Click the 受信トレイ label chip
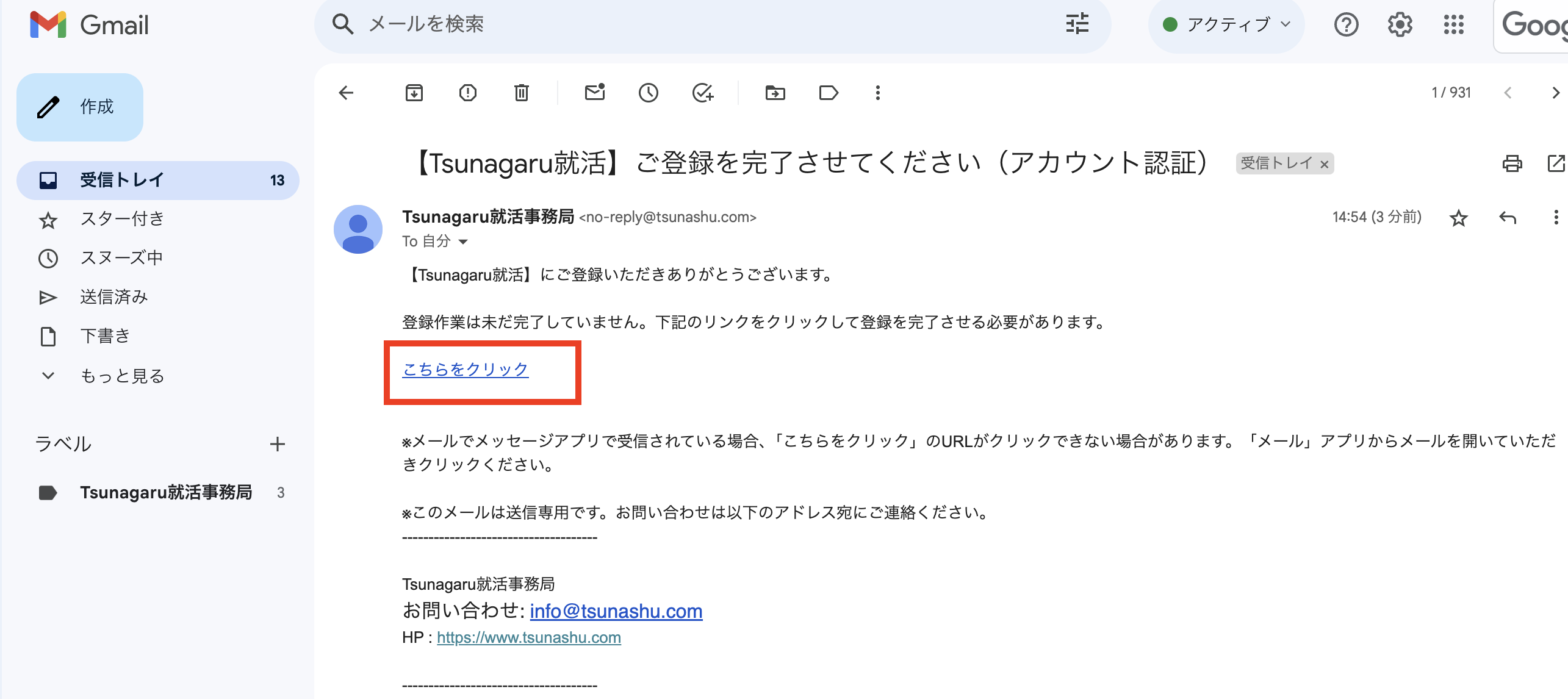This screenshot has width=1568, height=699. pos(1284,163)
